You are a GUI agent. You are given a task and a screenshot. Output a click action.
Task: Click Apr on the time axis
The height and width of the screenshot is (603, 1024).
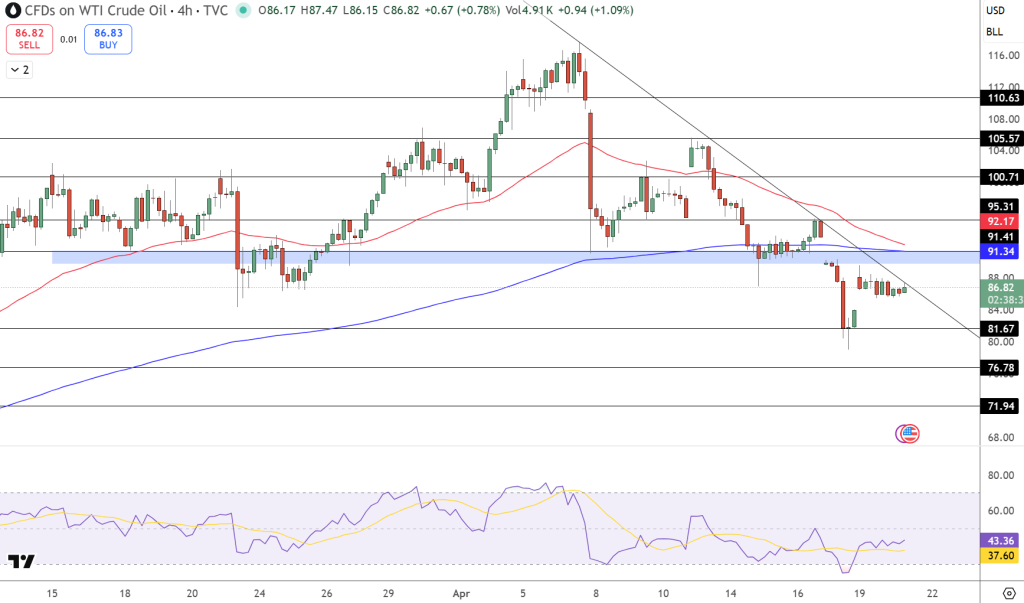click(460, 593)
